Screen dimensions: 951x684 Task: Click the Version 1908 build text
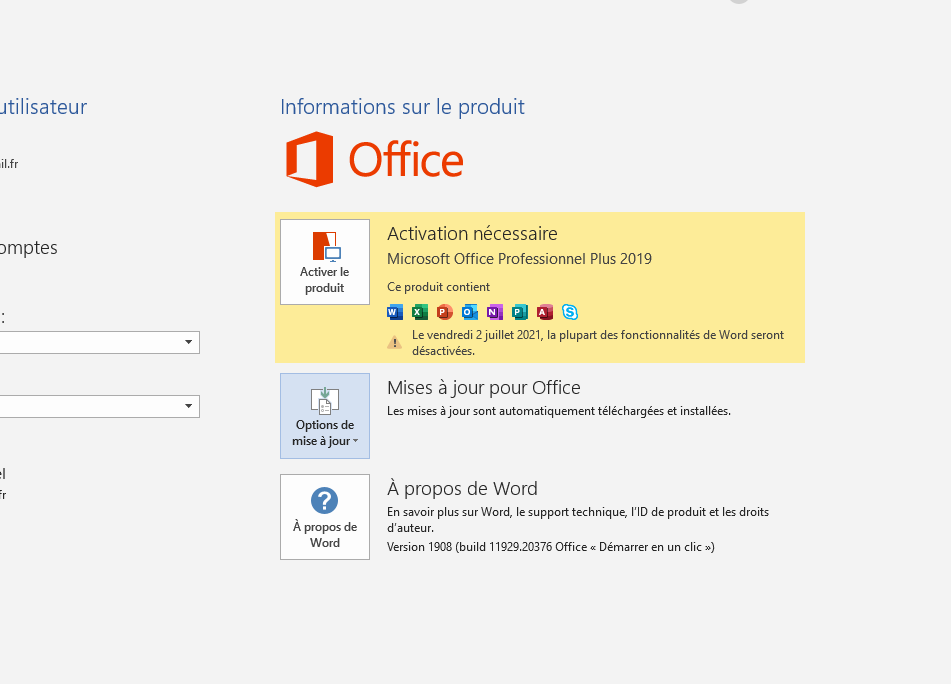coord(551,547)
